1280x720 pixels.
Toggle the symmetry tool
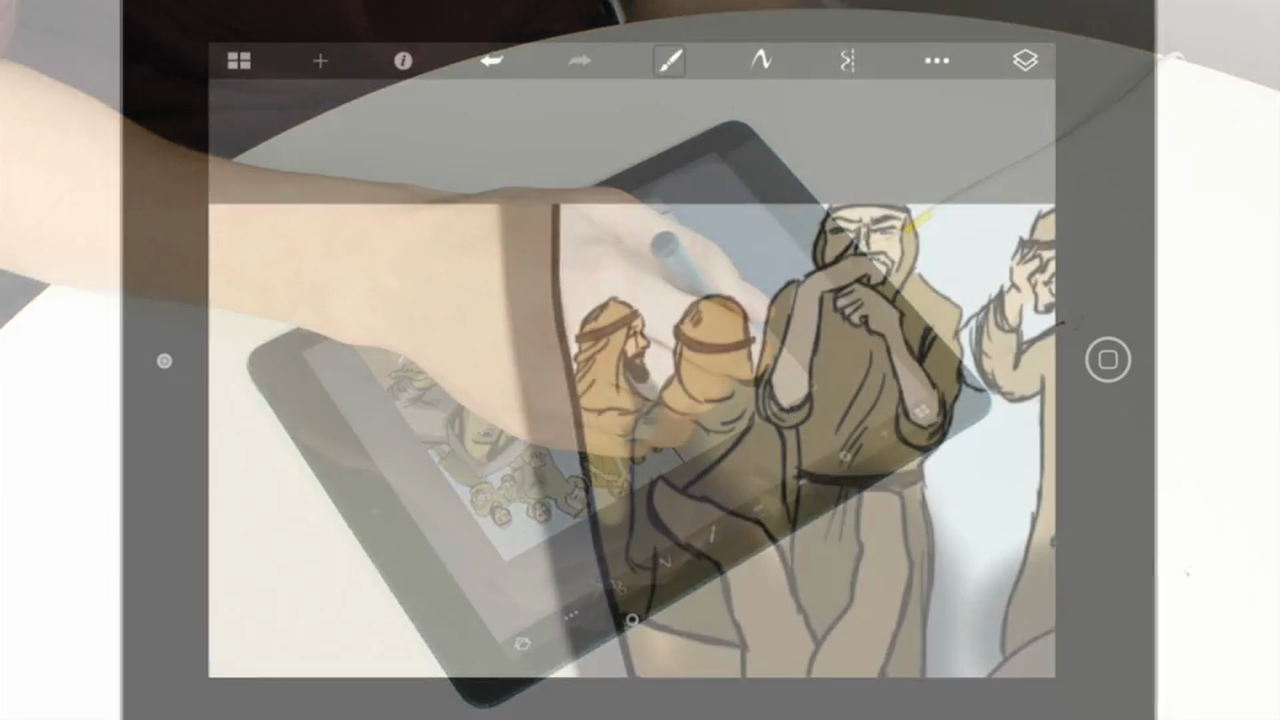[847, 61]
